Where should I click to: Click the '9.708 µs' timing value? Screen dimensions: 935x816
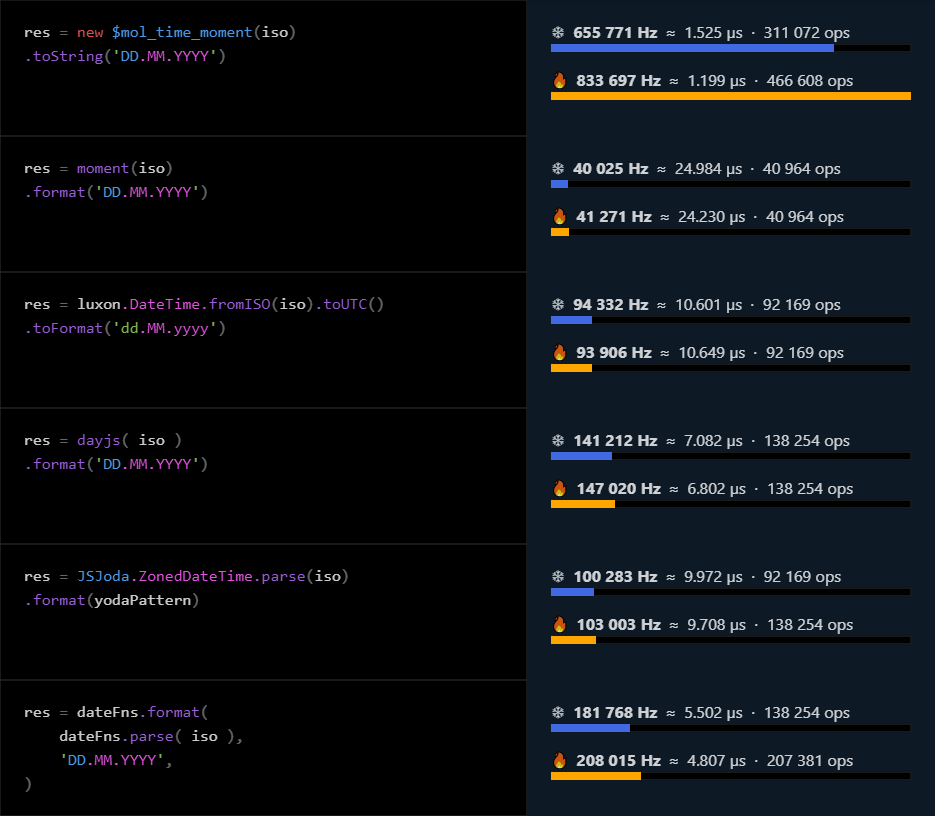(716, 625)
